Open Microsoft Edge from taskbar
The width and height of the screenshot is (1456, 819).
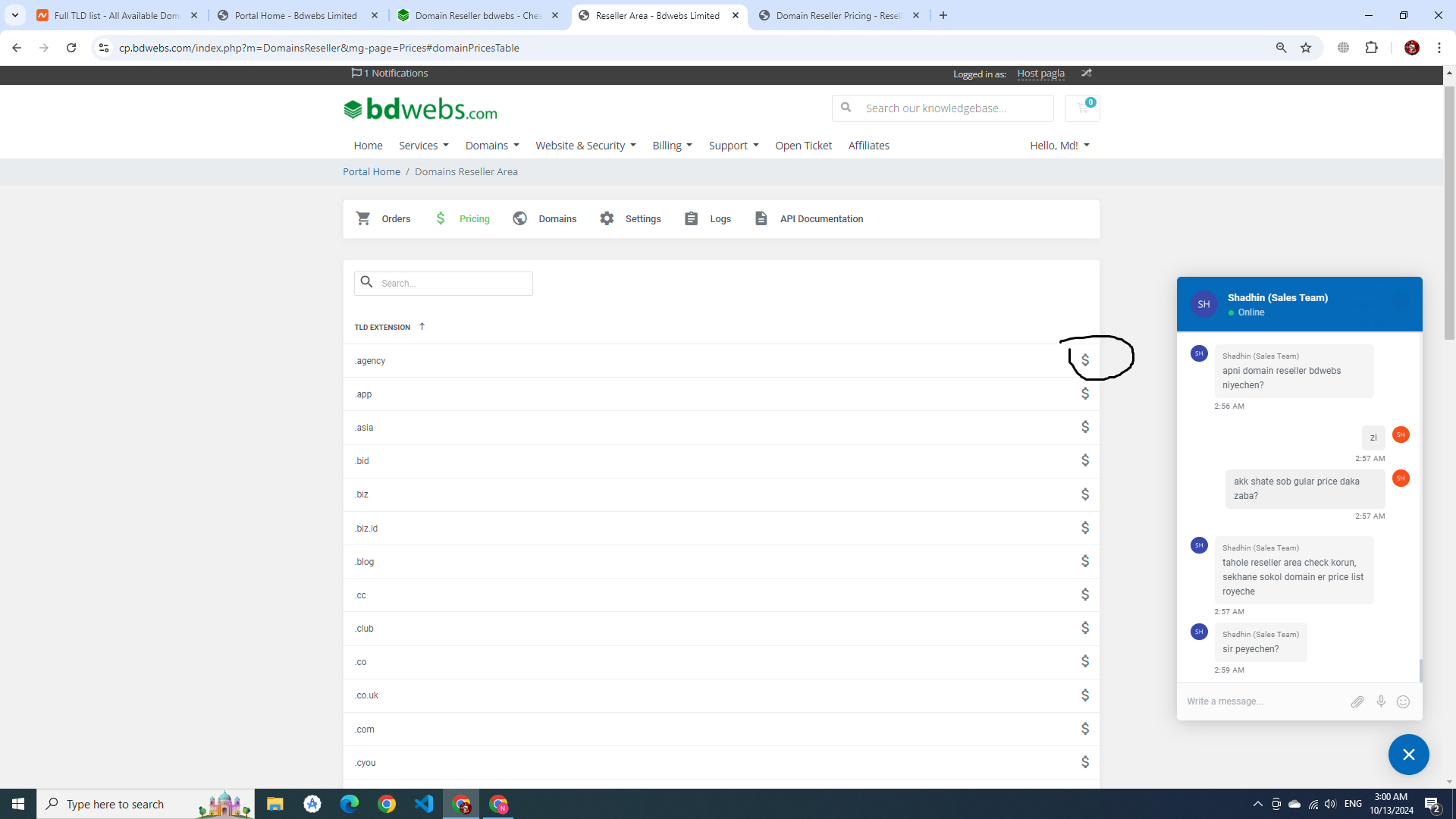point(350,804)
